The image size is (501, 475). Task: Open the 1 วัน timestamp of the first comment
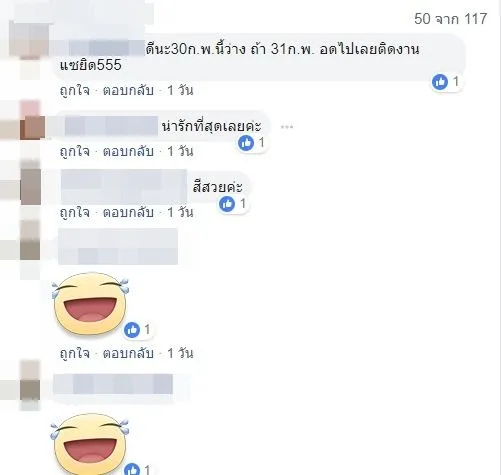[x=180, y=90]
